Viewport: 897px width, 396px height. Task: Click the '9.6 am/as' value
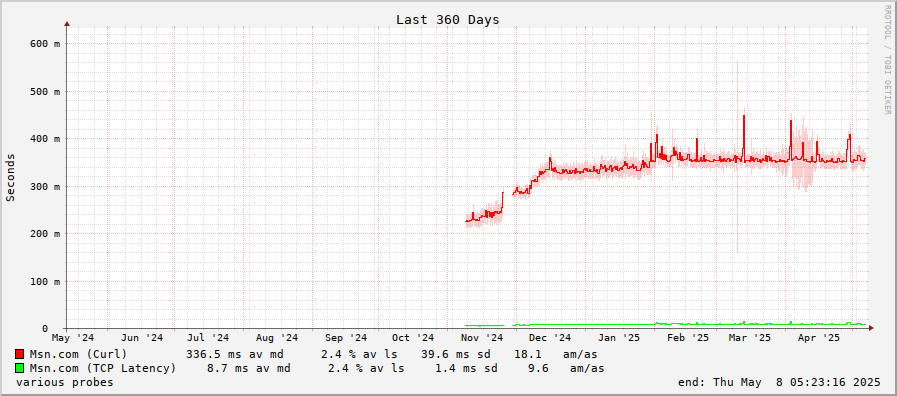point(567,368)
